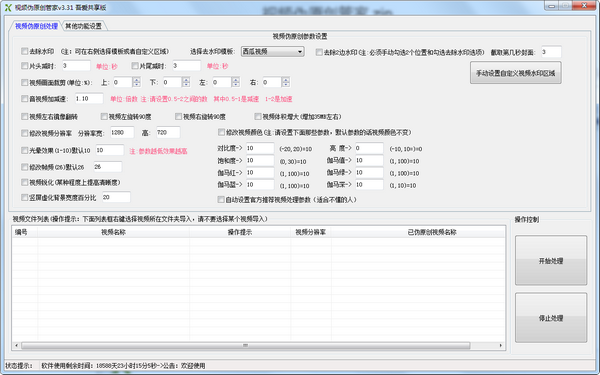The width and height of the screenshot is (600, 375).
Task: Click the 软件使用剩余时间 status bar text
Action: [x=123, y=366]
